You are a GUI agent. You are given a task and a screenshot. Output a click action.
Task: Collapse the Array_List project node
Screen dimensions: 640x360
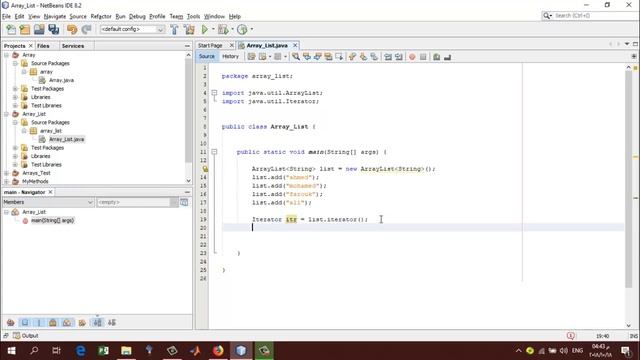(7, 114)
